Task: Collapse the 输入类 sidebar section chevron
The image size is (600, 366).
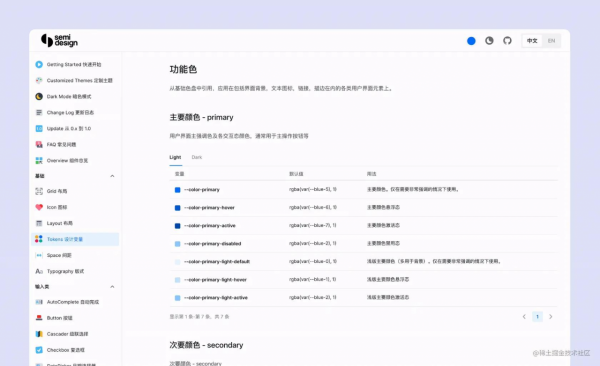Action: [112, 287]
